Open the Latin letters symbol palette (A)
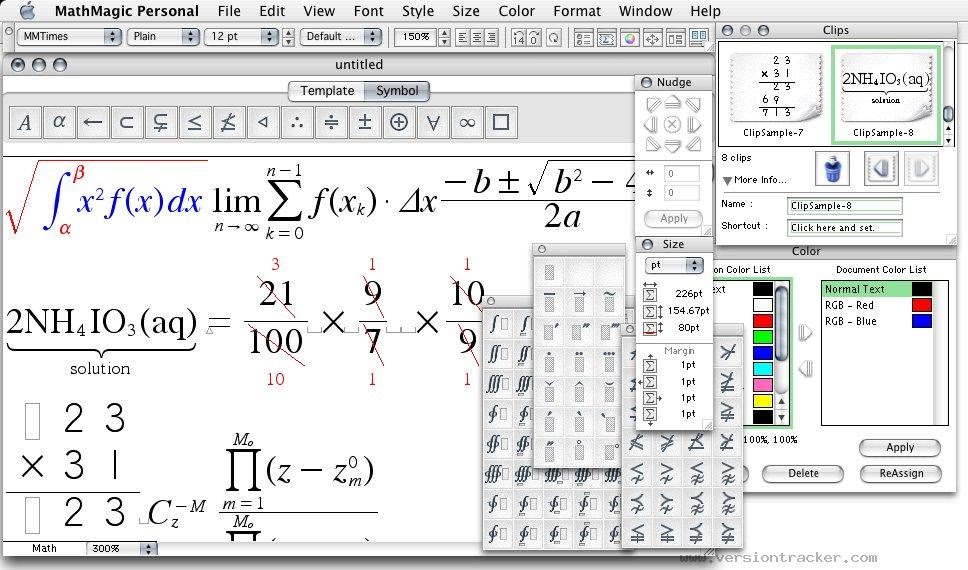The height and width of the screenshot is (570, 968). pyautogui.click(x=25, y=122)
